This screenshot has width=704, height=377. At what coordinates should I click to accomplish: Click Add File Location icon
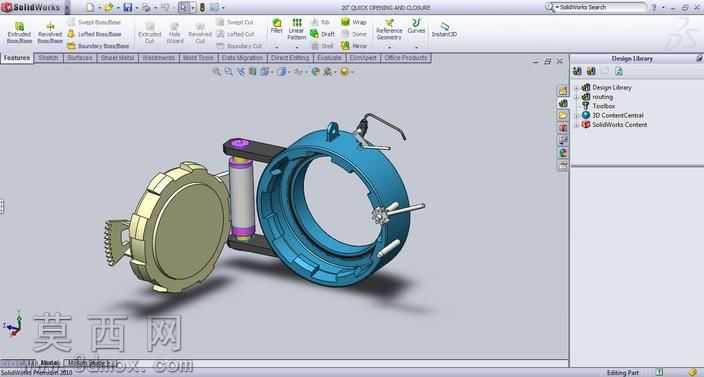point(591,71)
